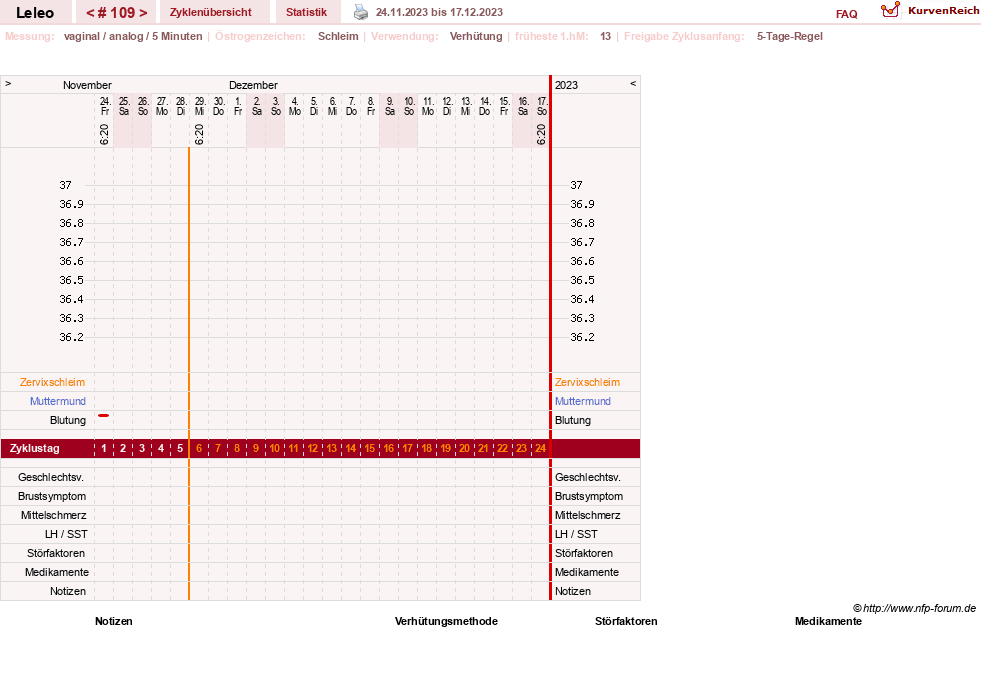Click the left Störfaktoren row label

click(x=56, y=553)
